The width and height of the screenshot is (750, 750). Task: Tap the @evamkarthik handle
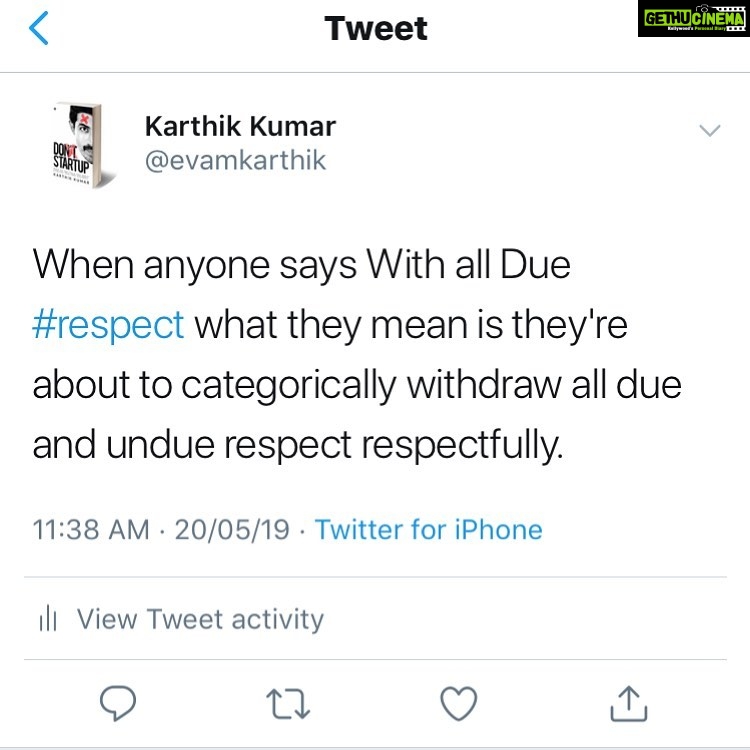pos(235,160)
